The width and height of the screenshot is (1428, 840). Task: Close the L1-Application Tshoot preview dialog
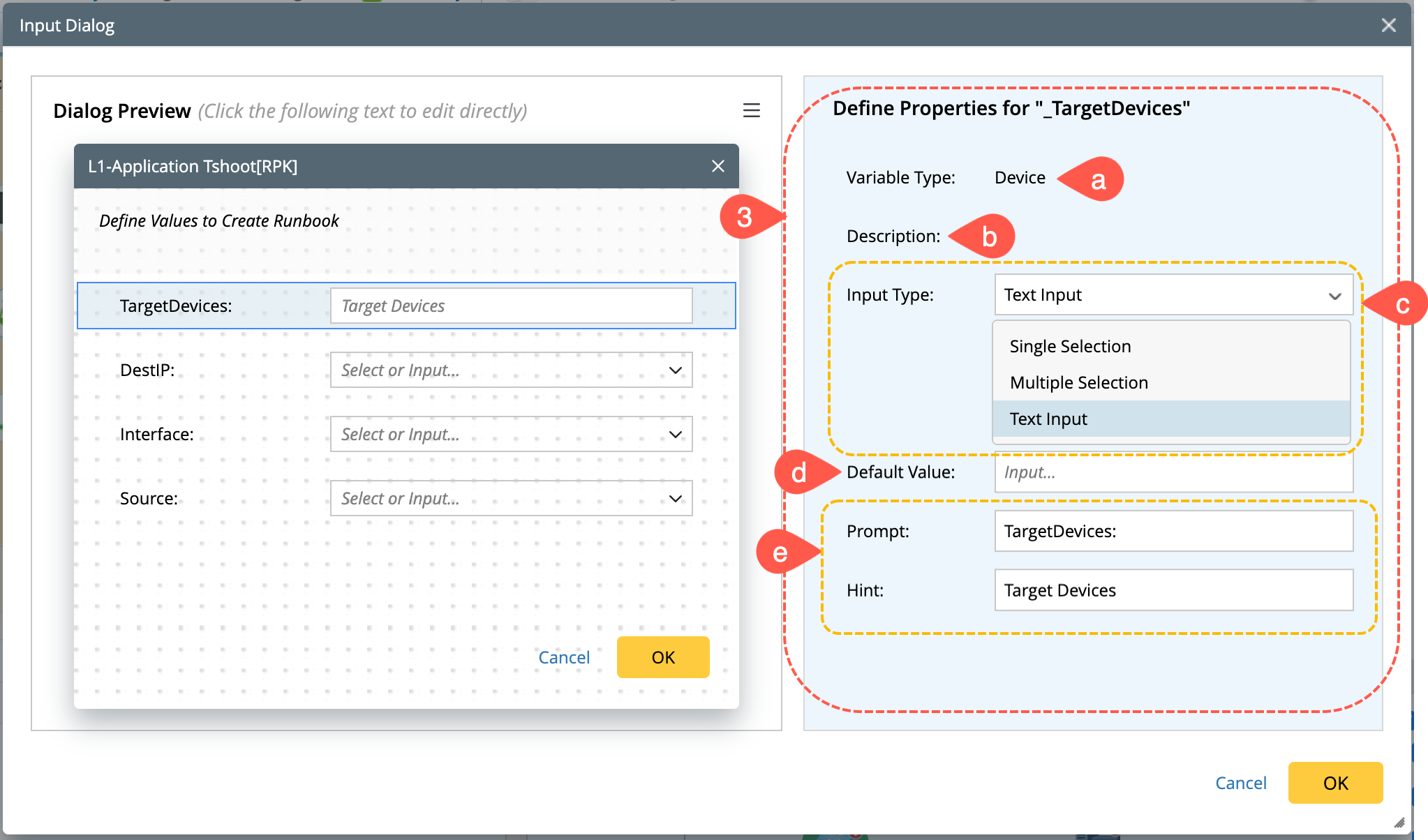717,166
